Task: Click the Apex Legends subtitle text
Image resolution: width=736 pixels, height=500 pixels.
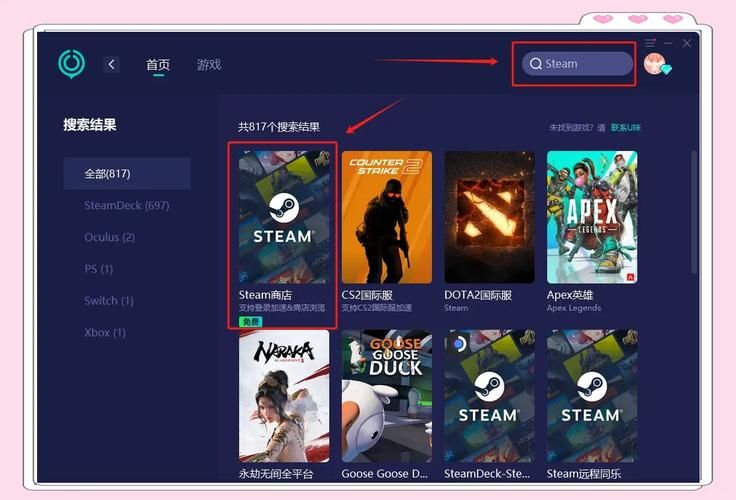Action: tap(574, 308)
